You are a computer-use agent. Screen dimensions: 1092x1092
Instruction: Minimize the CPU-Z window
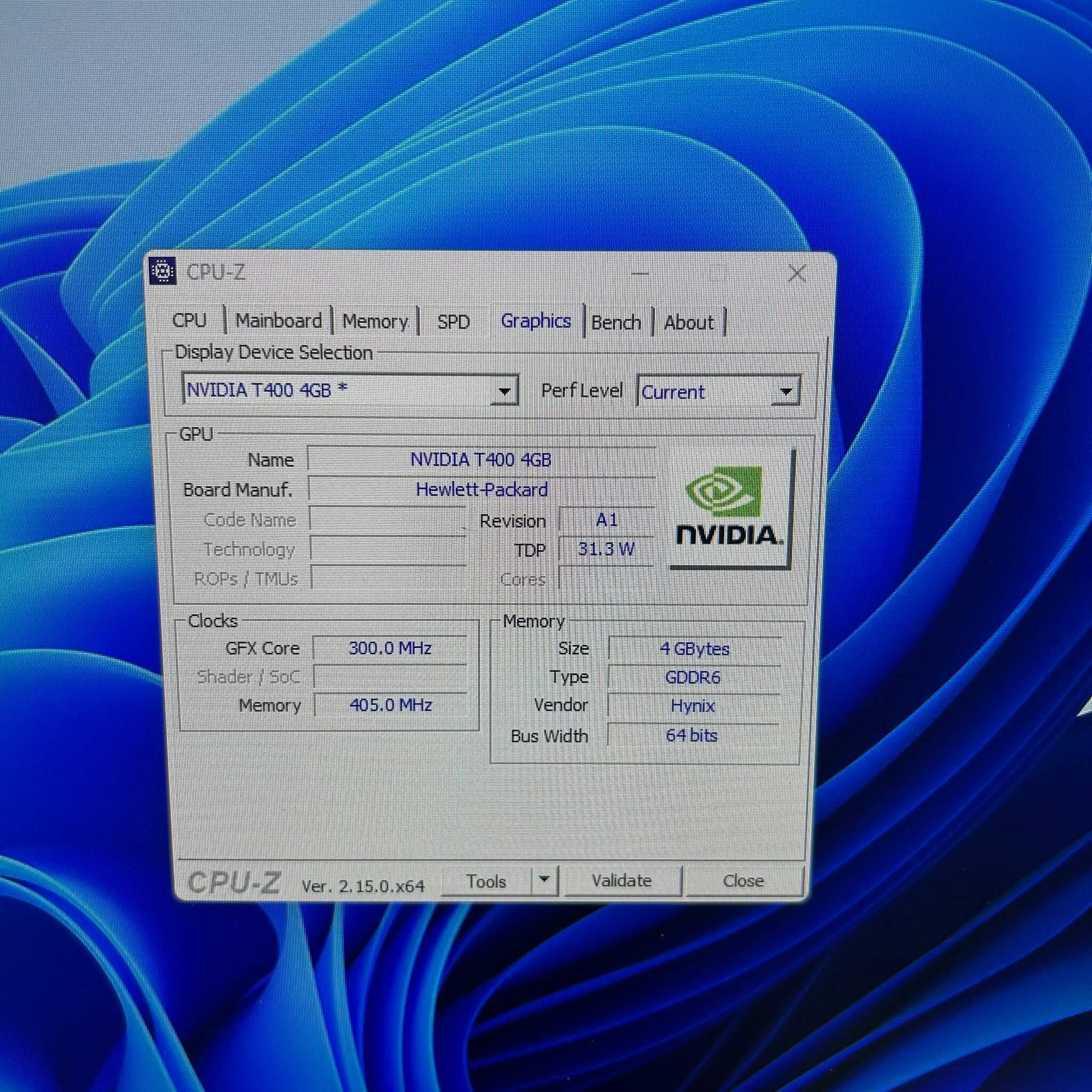[x=640, y=274]
